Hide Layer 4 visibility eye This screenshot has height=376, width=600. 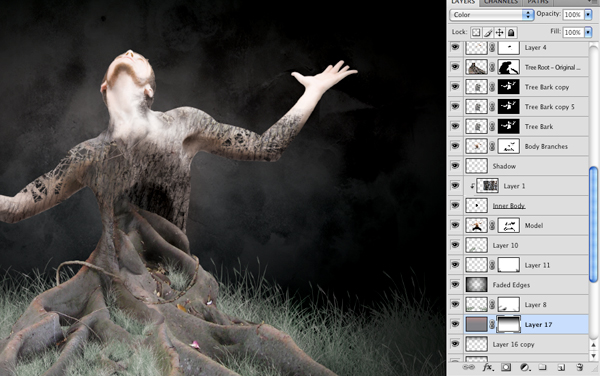coord(455,47)
